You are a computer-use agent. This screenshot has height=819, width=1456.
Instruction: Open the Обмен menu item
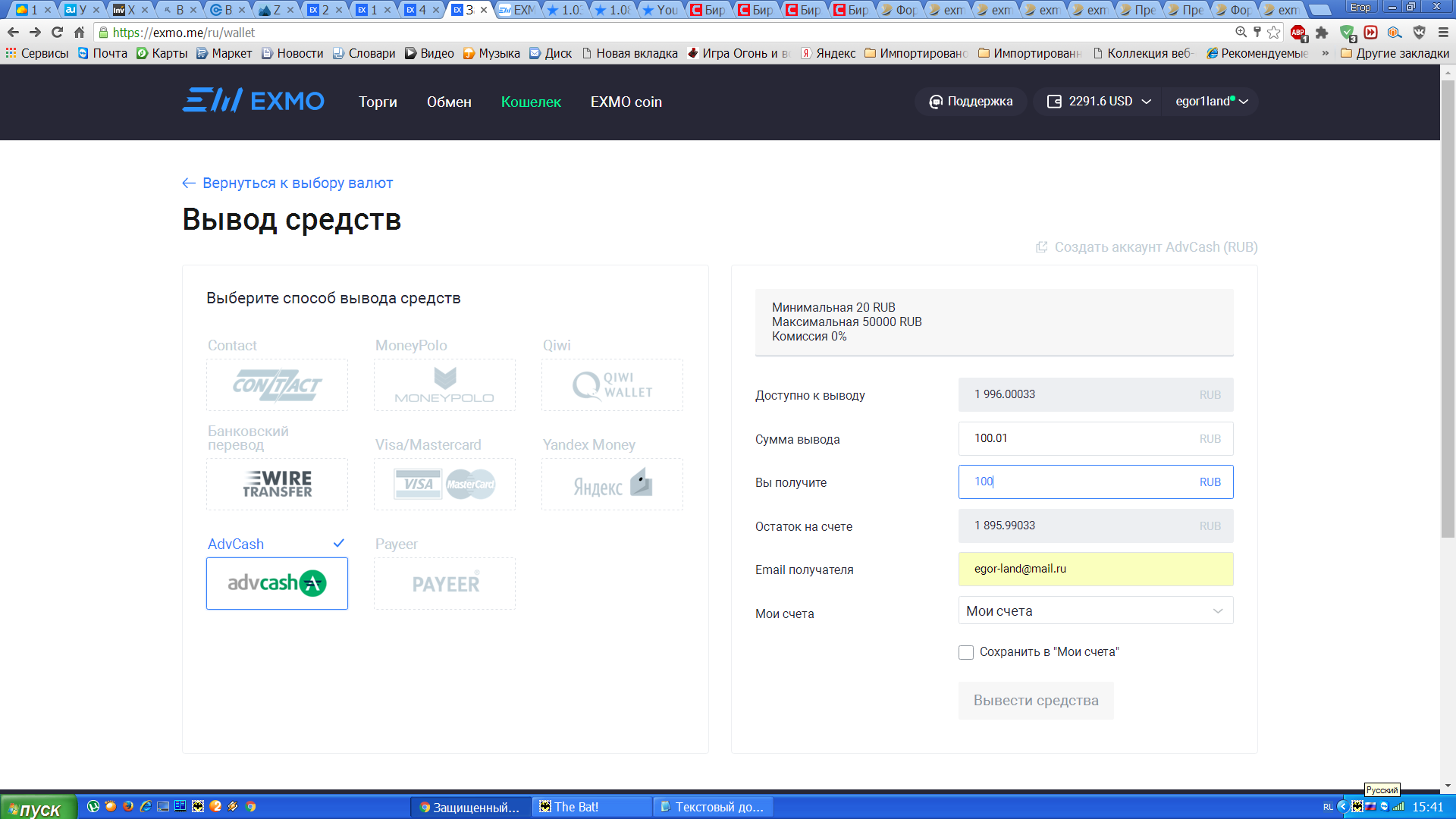[449, 102]
